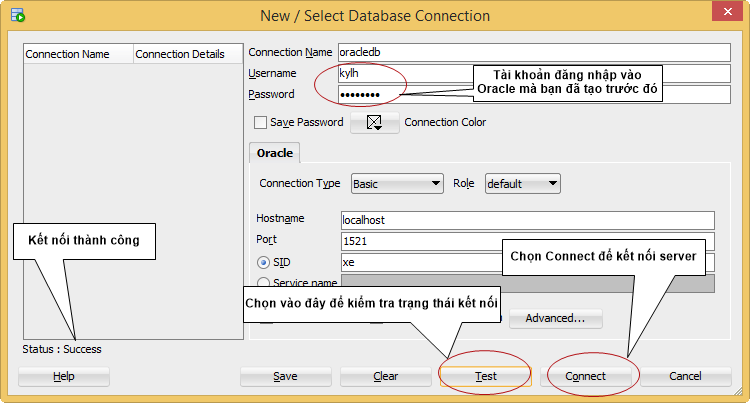
Task: Click the Help button
Action: (64, 376)
